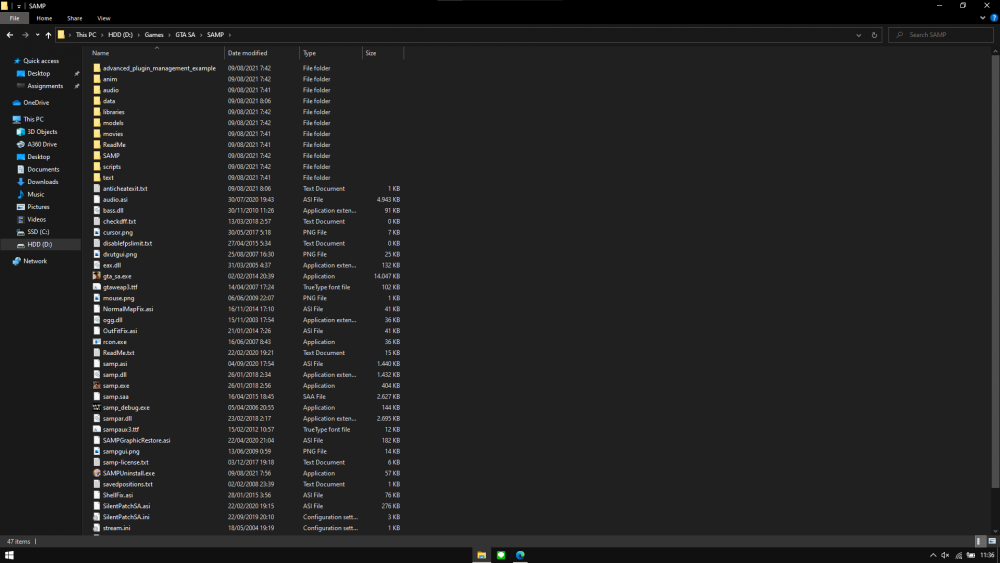This screenshot has width=1000, height=563.
Task: Select the cursor.png file icon
Action: point(97,233)
